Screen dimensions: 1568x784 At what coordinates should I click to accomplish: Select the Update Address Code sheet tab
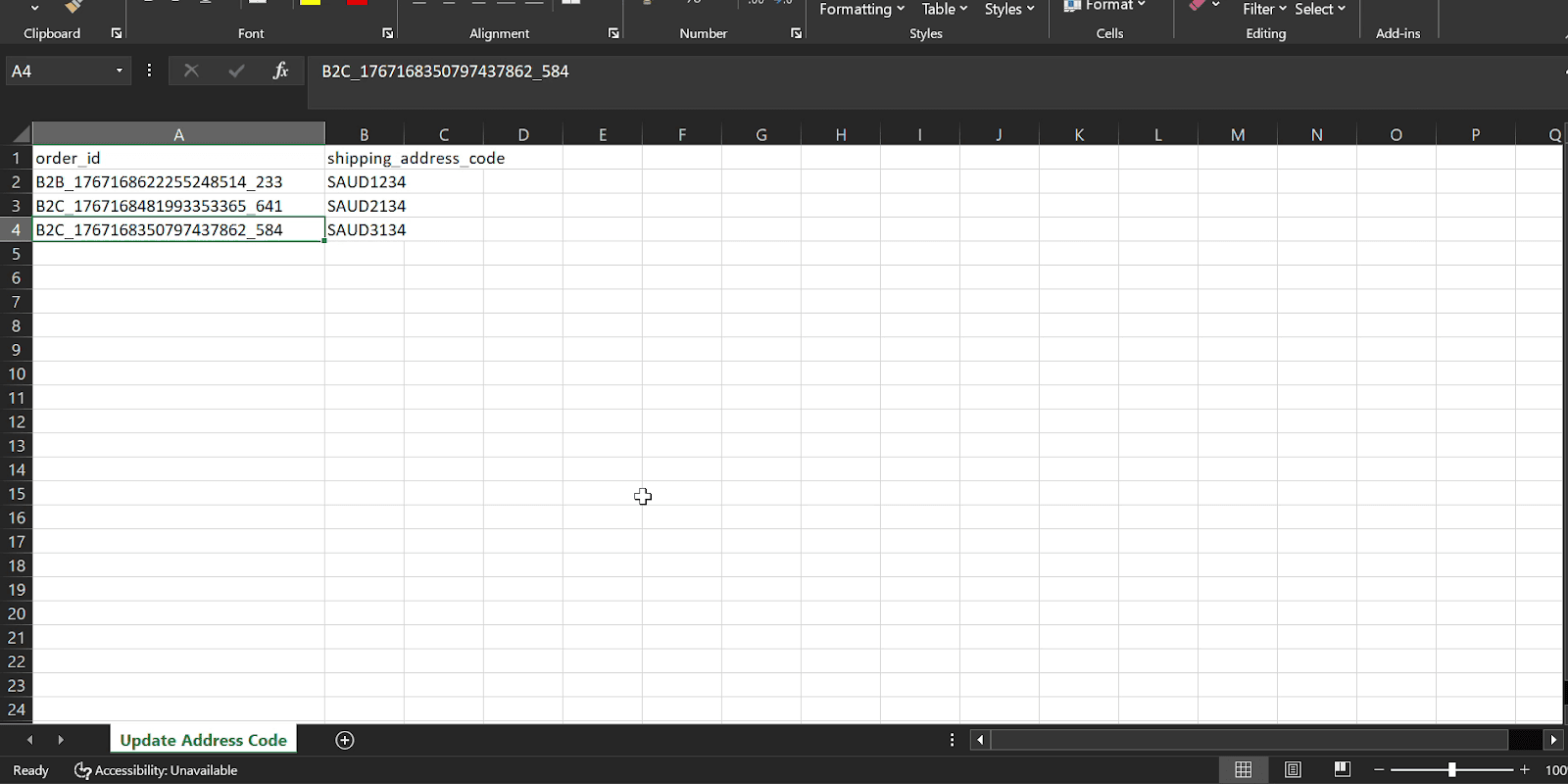tap(203, 740)
